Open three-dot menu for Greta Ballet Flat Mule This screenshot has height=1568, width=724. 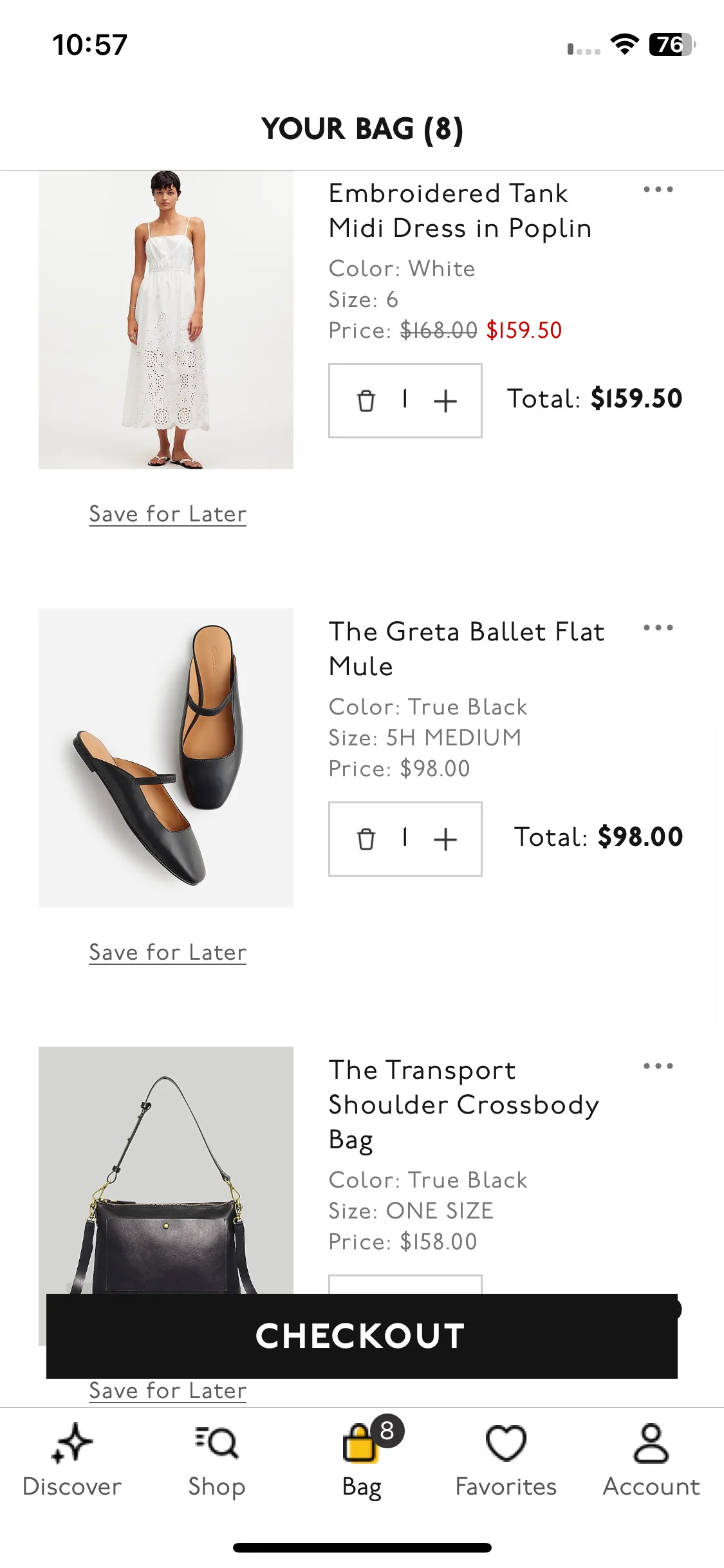coord(658,628)
